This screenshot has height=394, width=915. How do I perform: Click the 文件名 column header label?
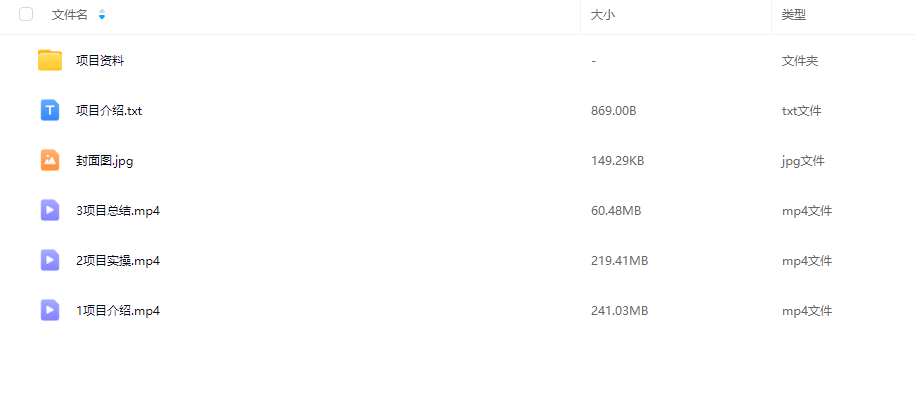coord(69,15)
